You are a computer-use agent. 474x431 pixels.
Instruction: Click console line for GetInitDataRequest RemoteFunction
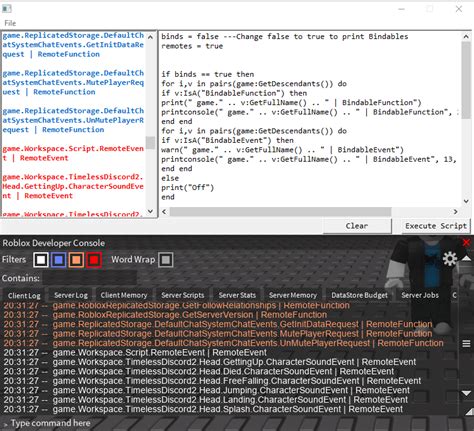click(218, 324)
